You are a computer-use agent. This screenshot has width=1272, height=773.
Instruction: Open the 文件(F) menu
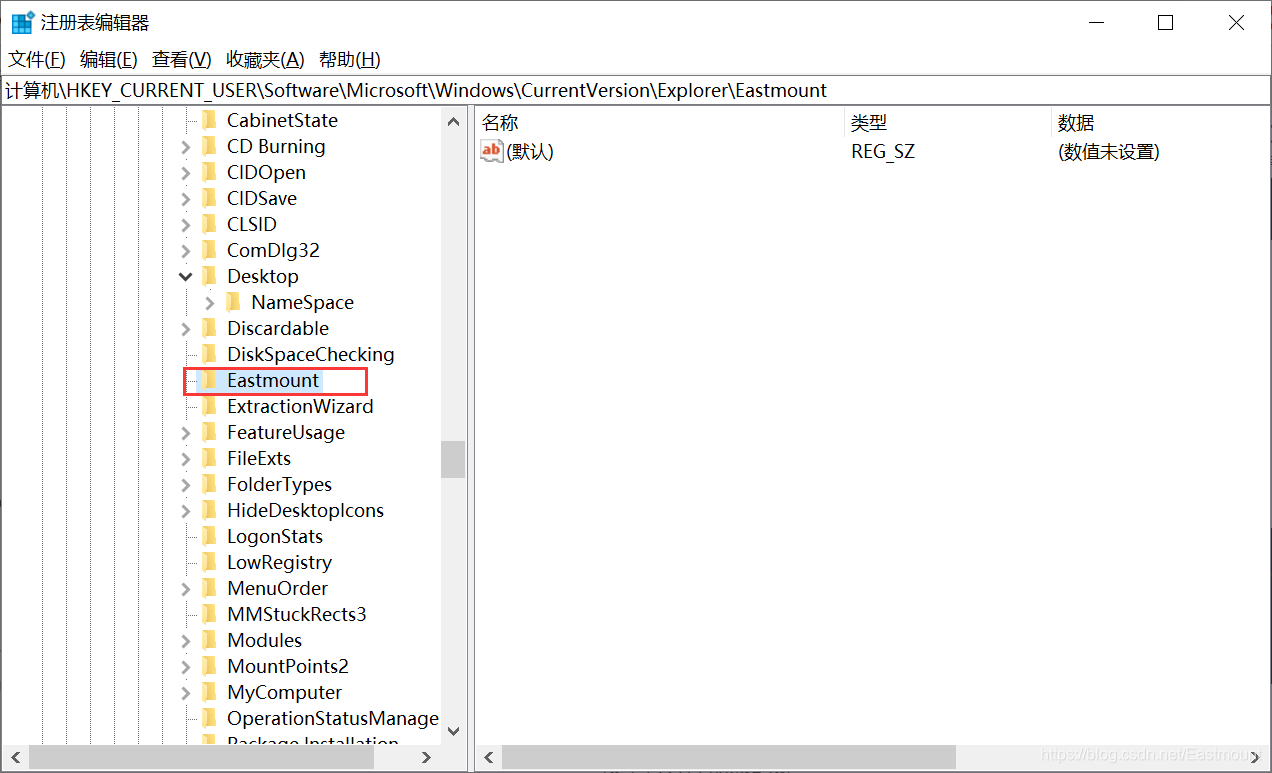[37, 60]
